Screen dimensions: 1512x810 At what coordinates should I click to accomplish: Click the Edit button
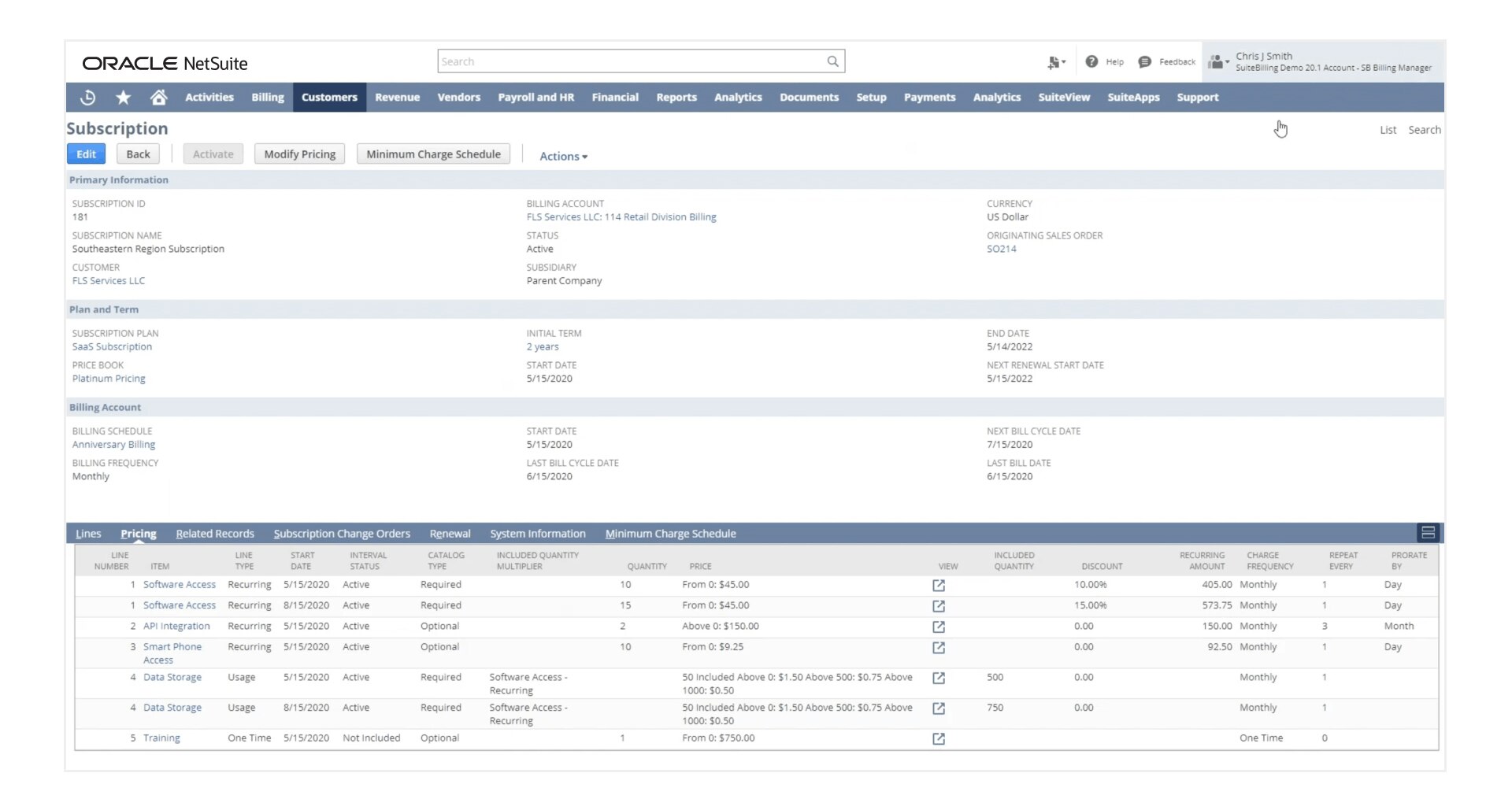point(86,154)
